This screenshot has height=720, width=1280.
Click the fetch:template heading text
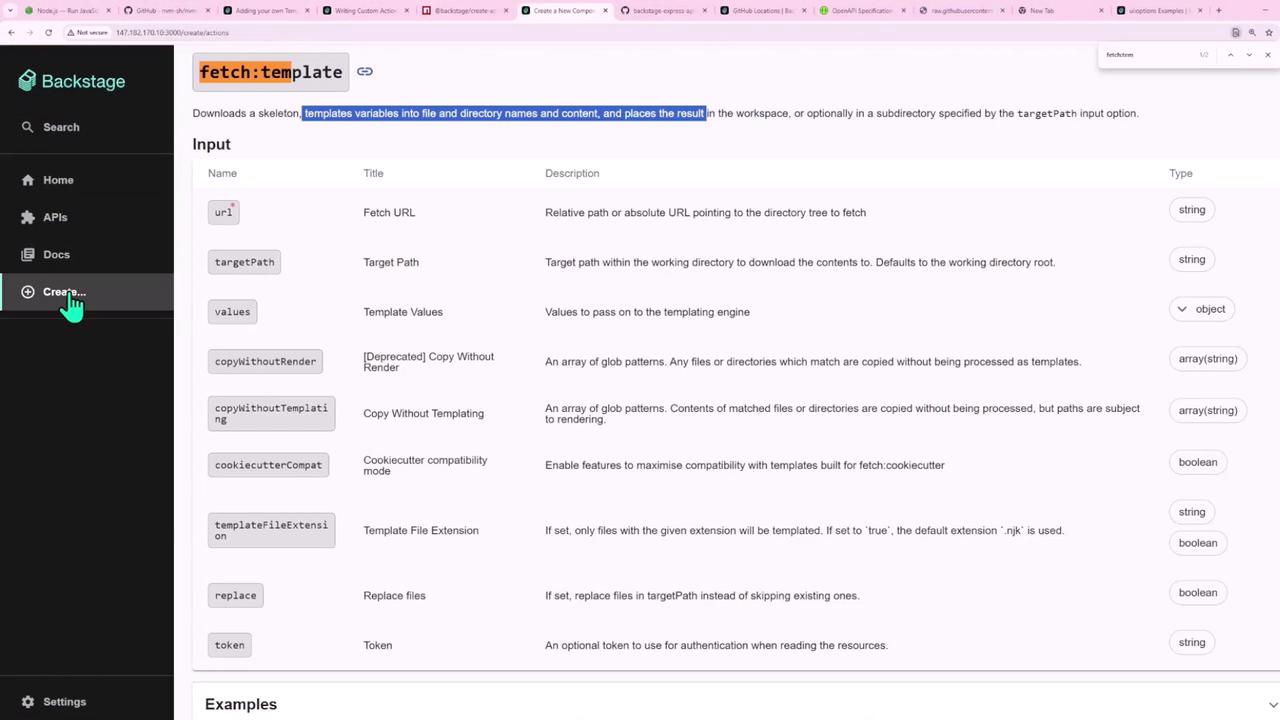coord(271,72)
